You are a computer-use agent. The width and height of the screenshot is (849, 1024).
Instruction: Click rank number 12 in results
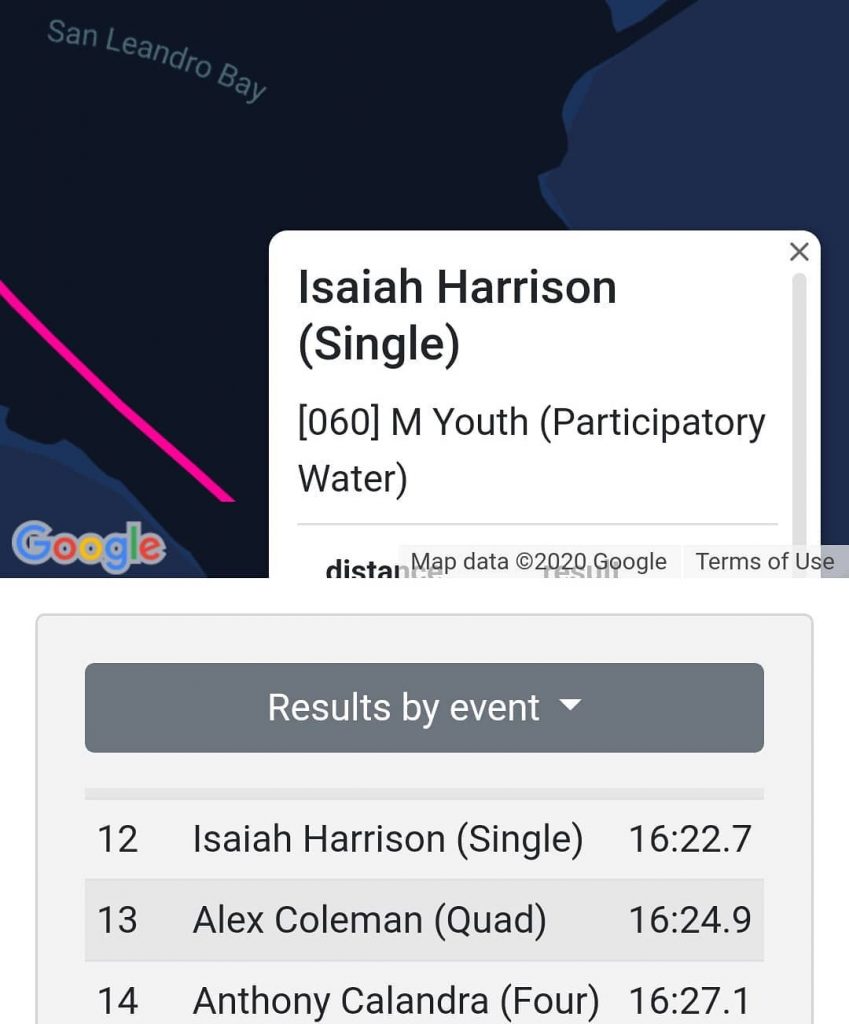[x=118, y=839]
